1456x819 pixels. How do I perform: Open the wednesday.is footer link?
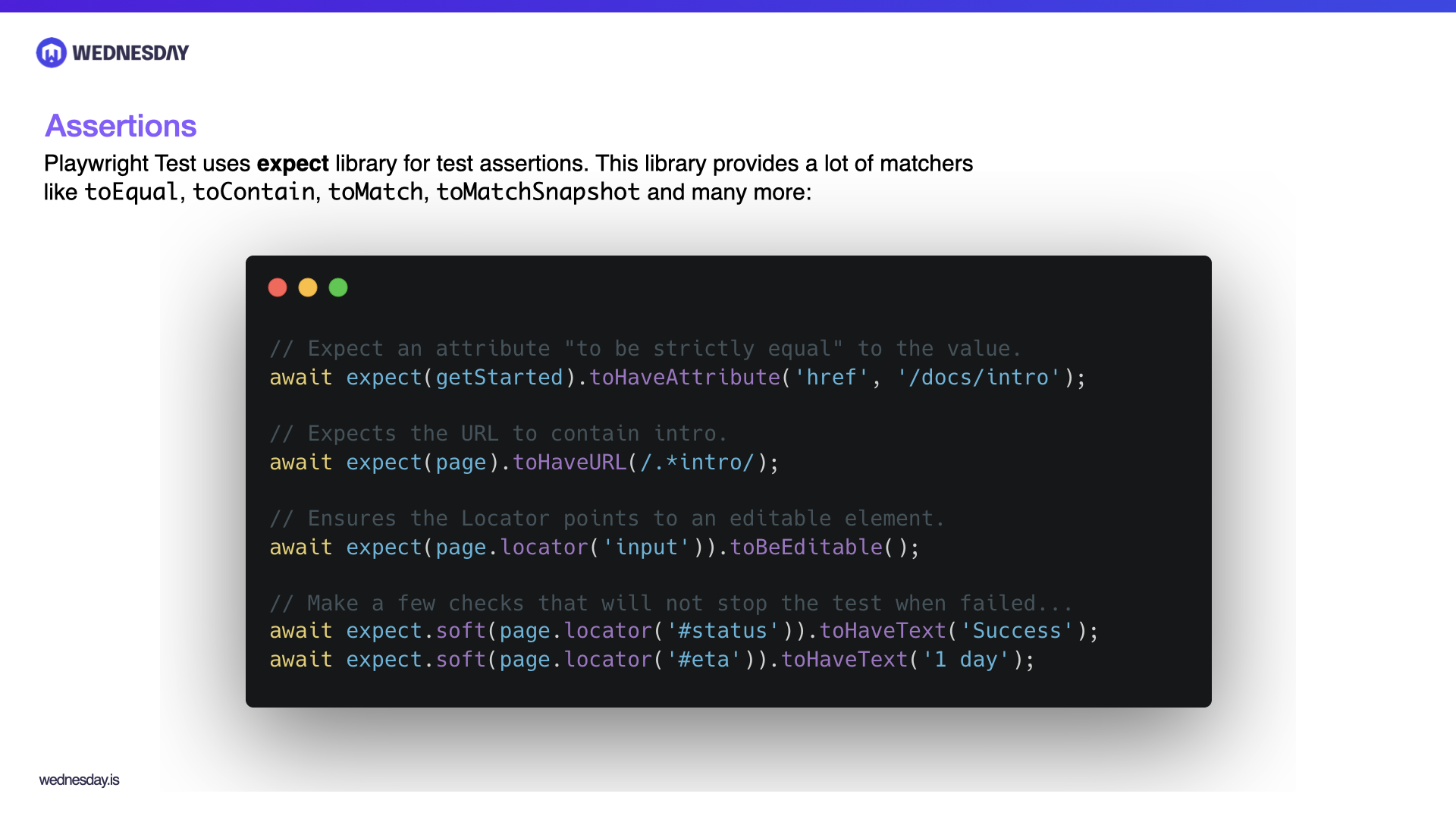coord(79,780)
